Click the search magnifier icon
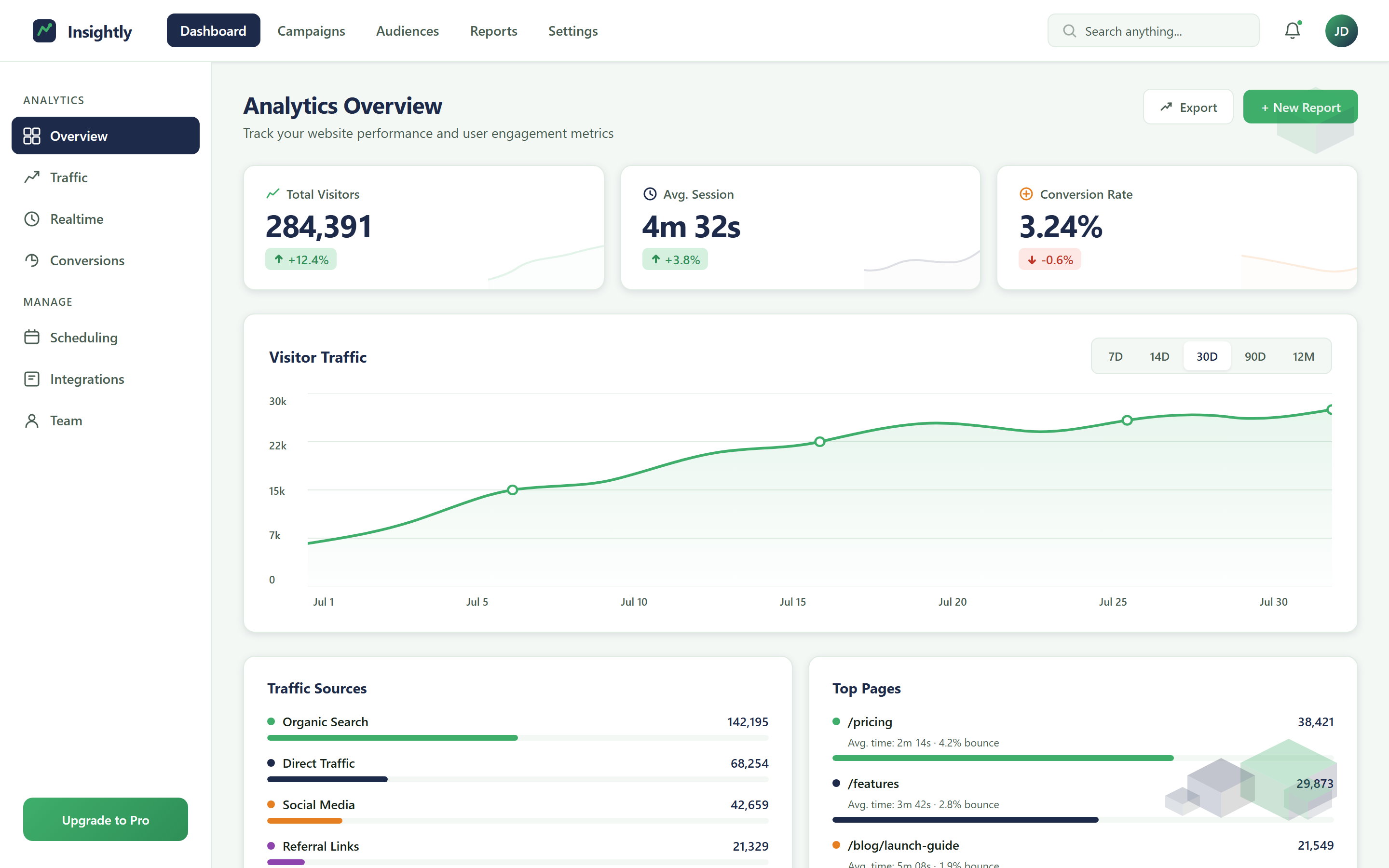The image size is (1389, 868). click(x=1069, y=31)
